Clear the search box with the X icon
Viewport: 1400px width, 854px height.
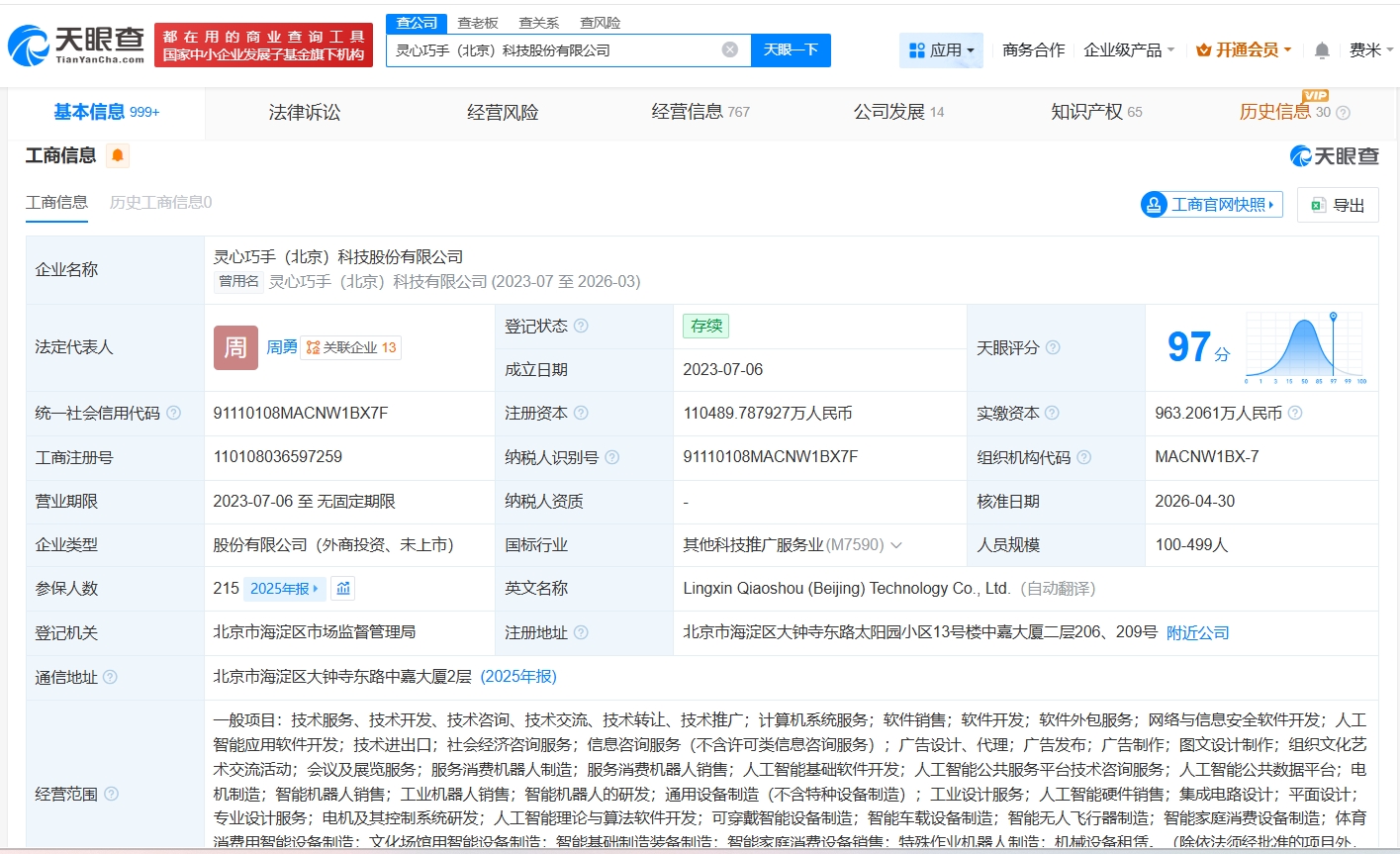tap(730, 49)
